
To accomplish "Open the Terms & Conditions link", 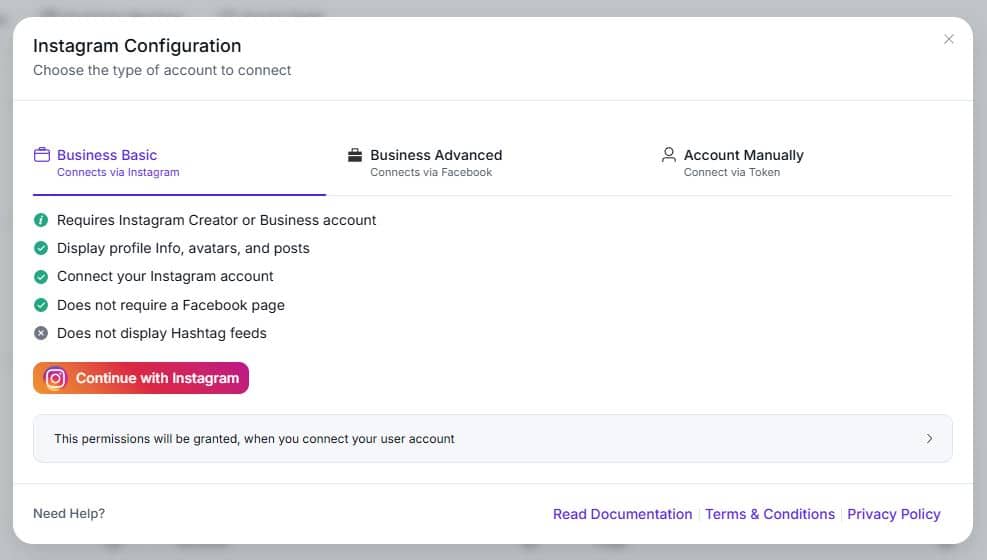I will pos(770,514).
